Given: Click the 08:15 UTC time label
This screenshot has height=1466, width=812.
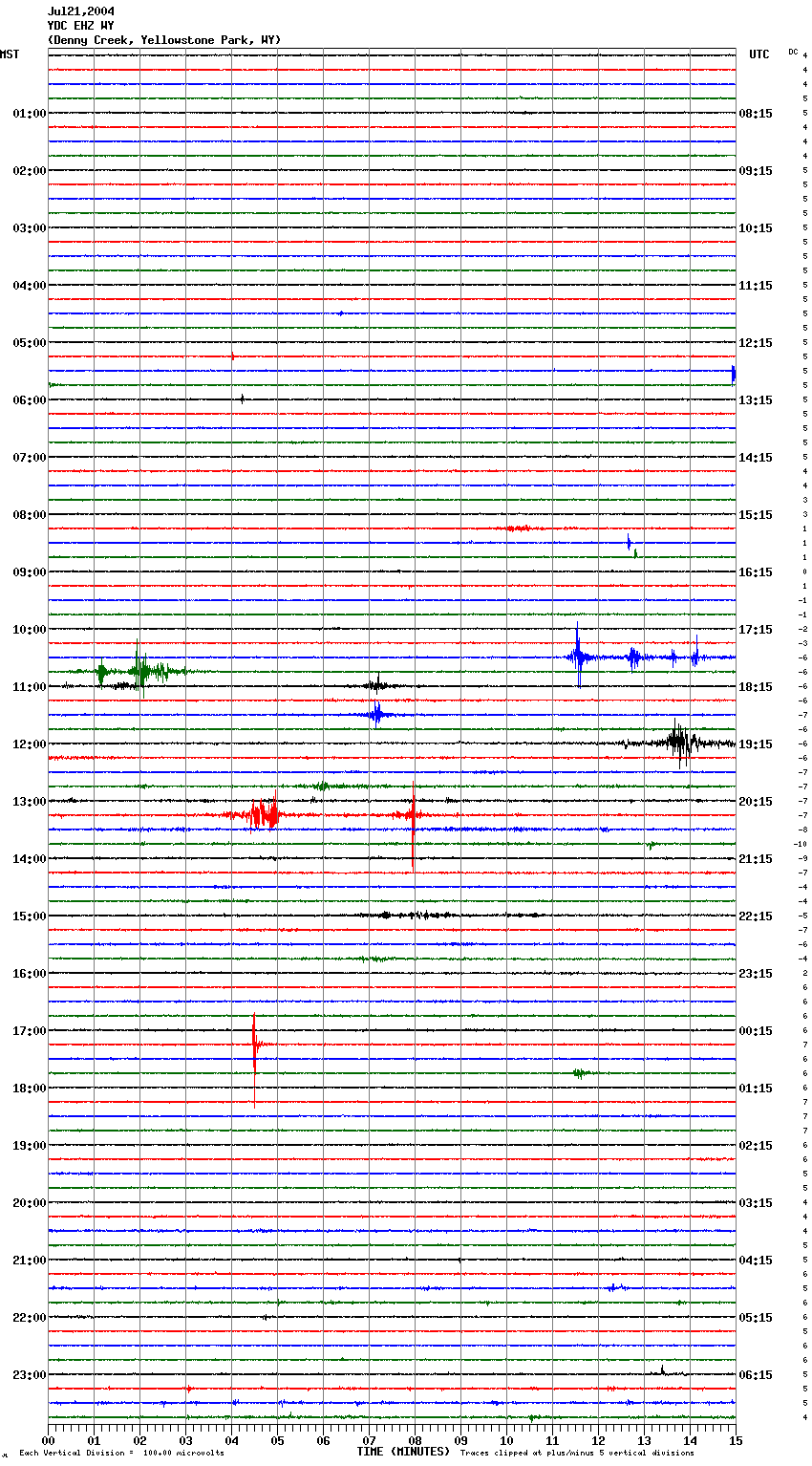Looking at the screenshot, I should point(756,114).
